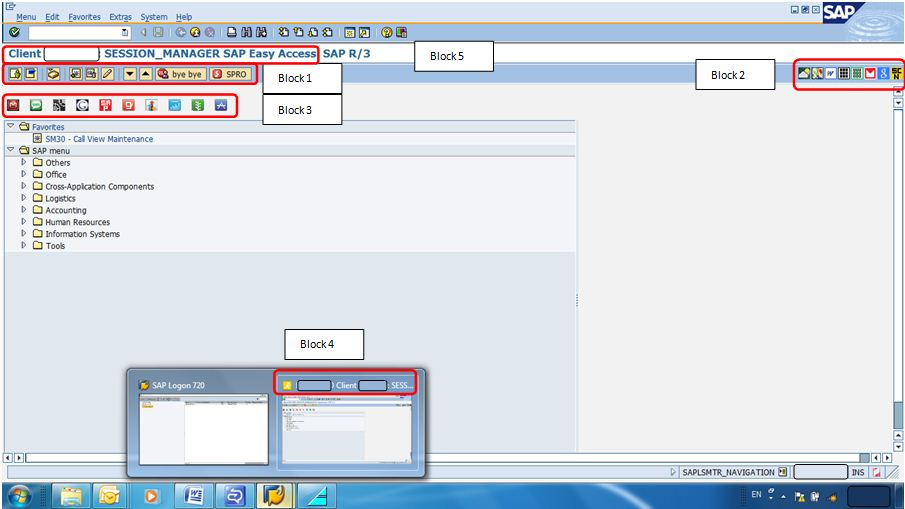Open Microsoft Word from the taskbar
This screenshot has height=509, width=905.
pyautogui.click(x=193, y=496)
